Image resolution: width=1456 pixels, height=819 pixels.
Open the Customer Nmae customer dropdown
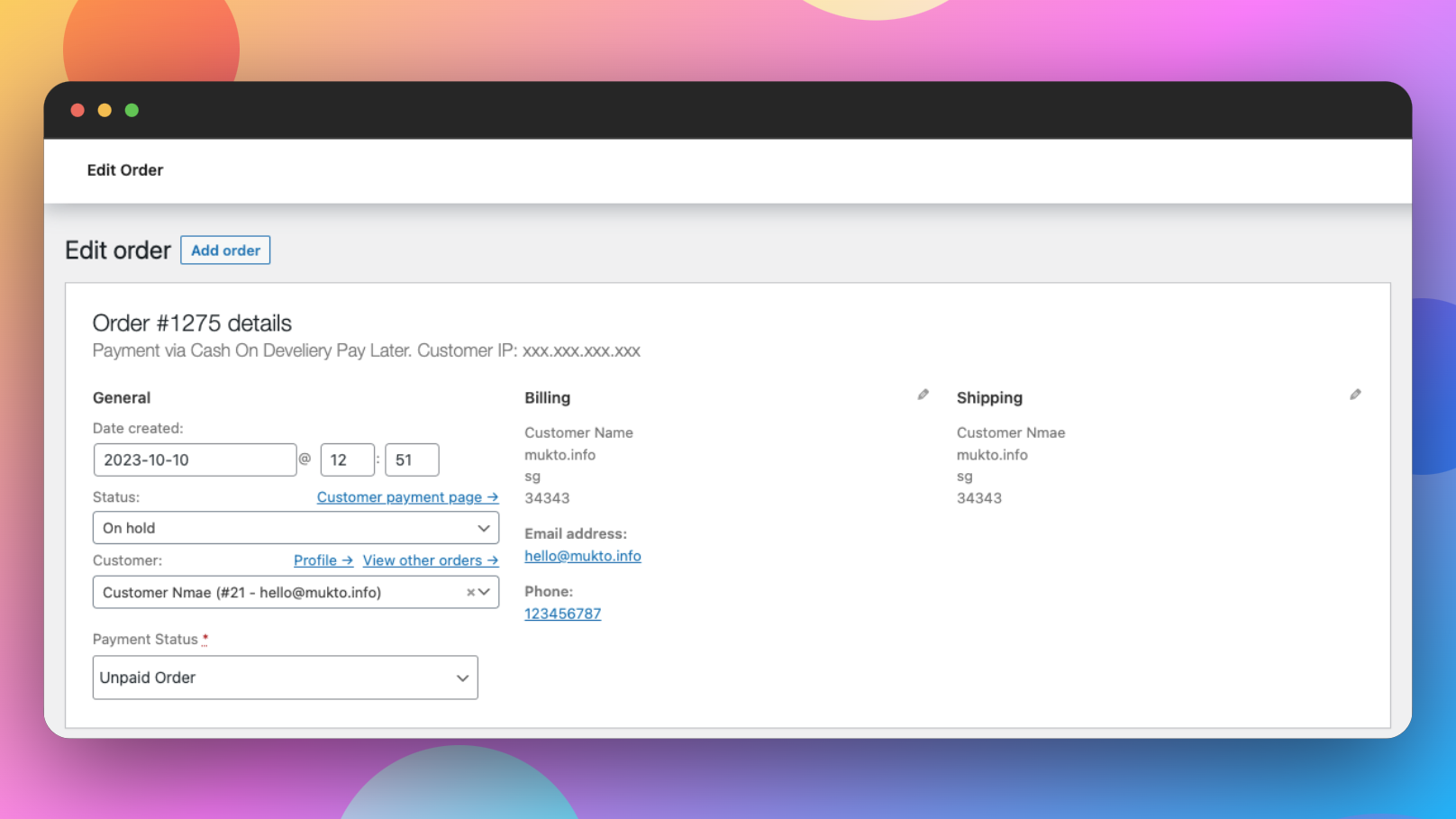click(296, 592)
